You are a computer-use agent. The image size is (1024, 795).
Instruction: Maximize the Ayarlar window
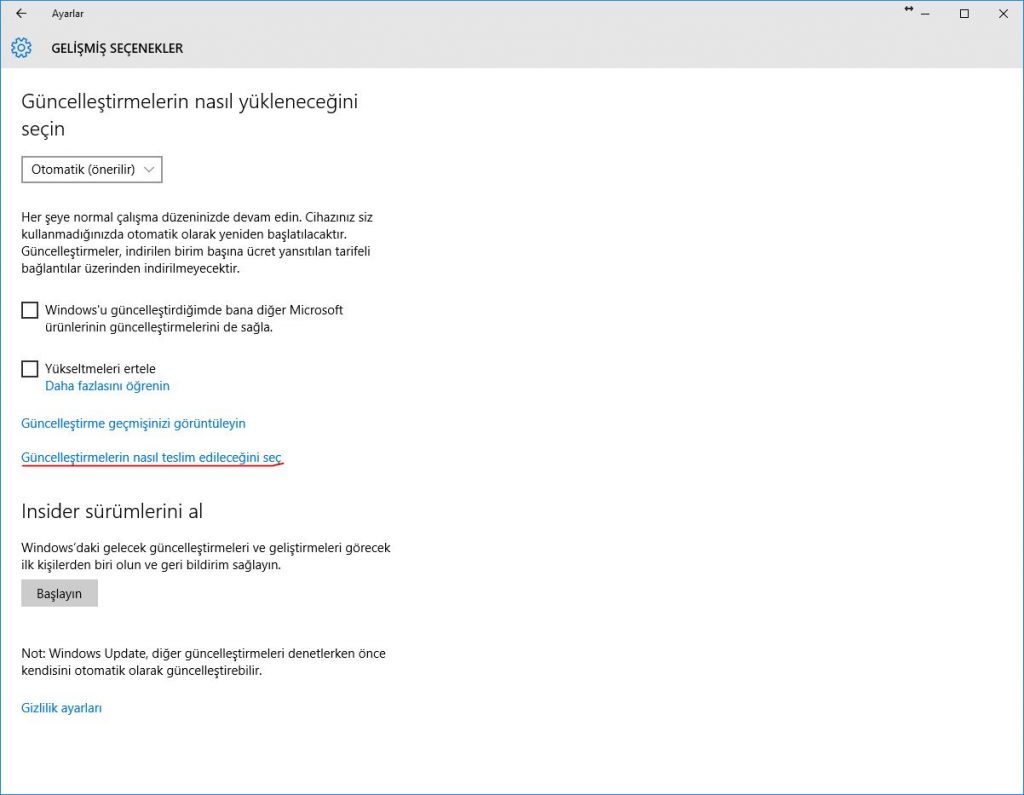(964, 14)
